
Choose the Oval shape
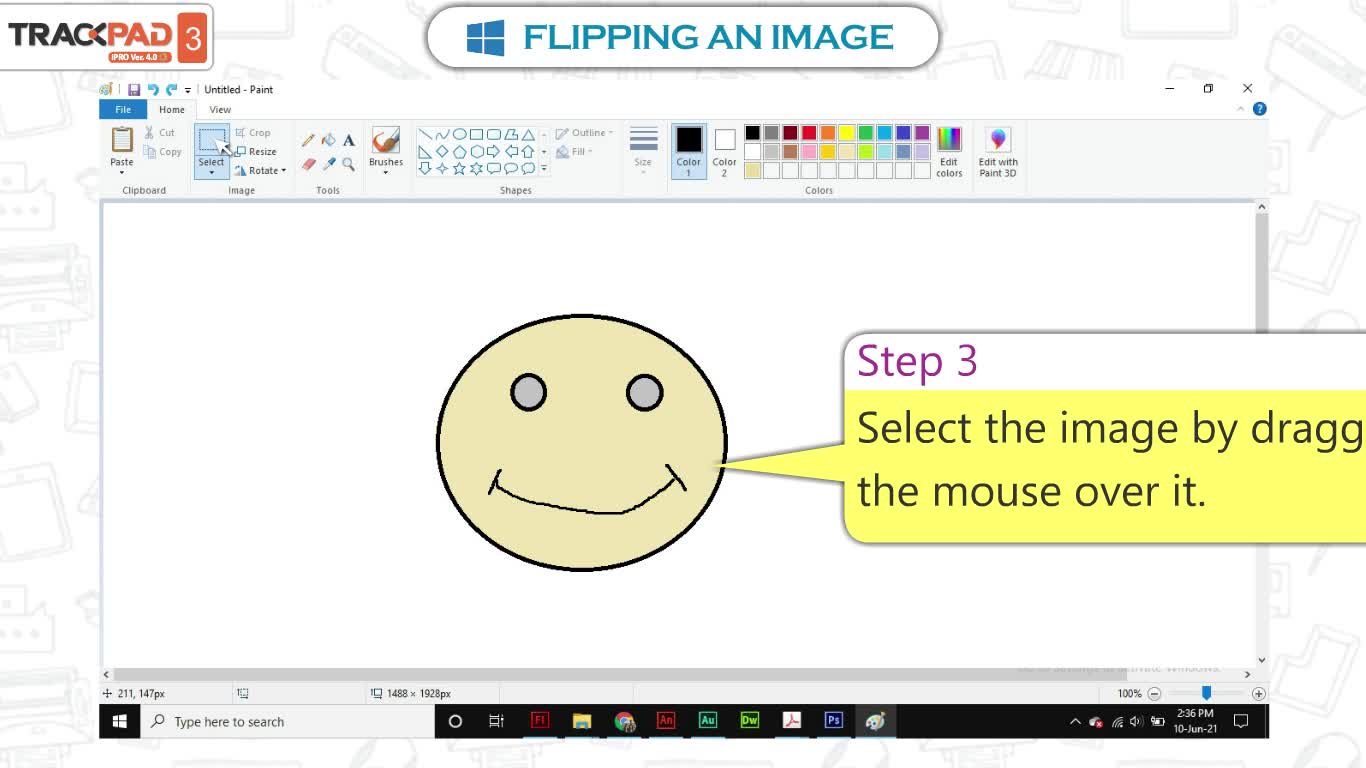tap(459, 134)
